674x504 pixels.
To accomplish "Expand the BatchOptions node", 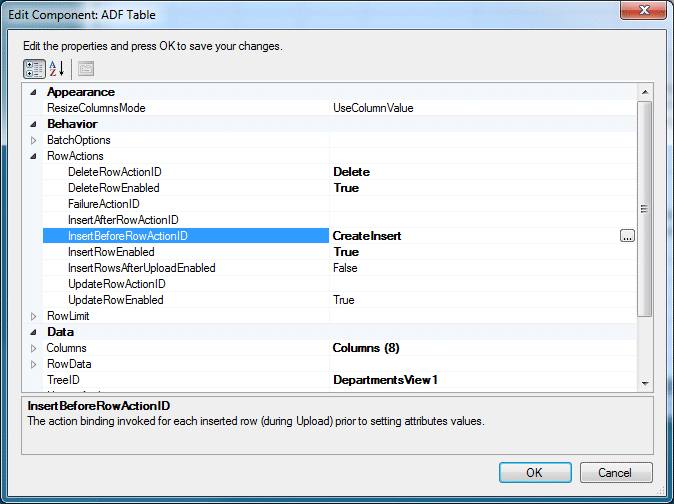I will click(x=34, y=140).
